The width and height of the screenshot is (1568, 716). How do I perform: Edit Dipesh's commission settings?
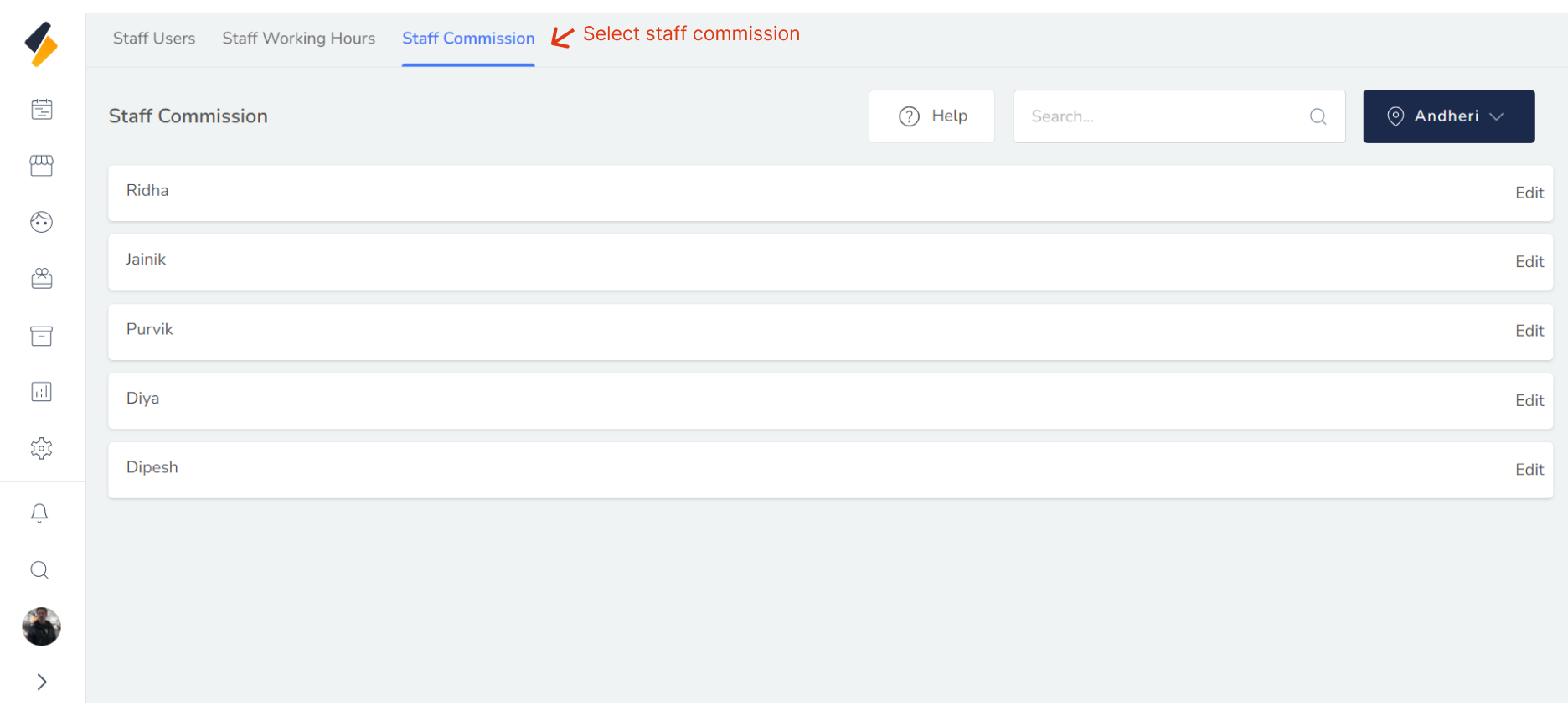pyautogui.click(x=1529, y=469)
